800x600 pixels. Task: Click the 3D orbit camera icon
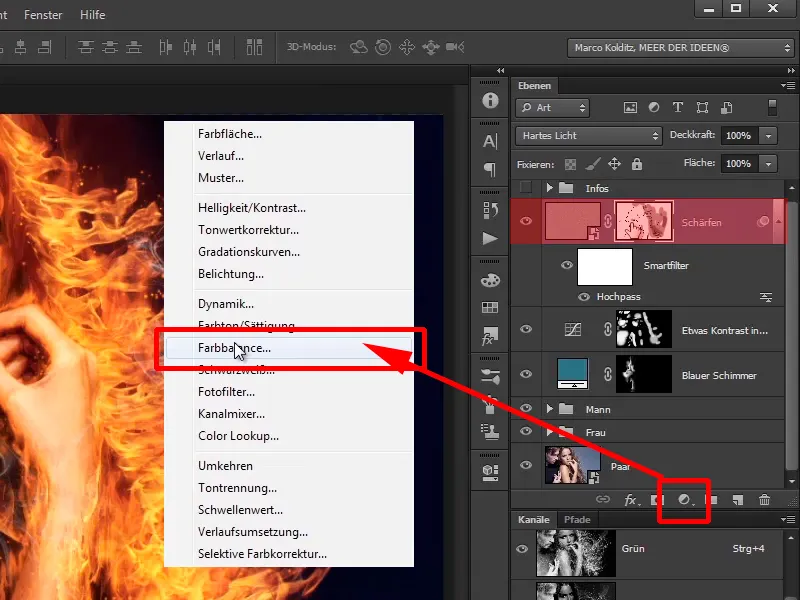[x=359, y=47]
